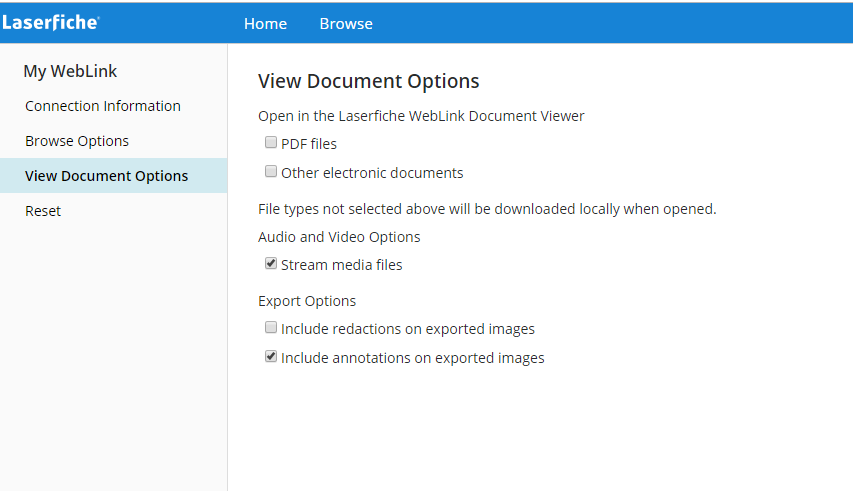Click the 'Include redactions on exported images' text

(x=408, y=329)
